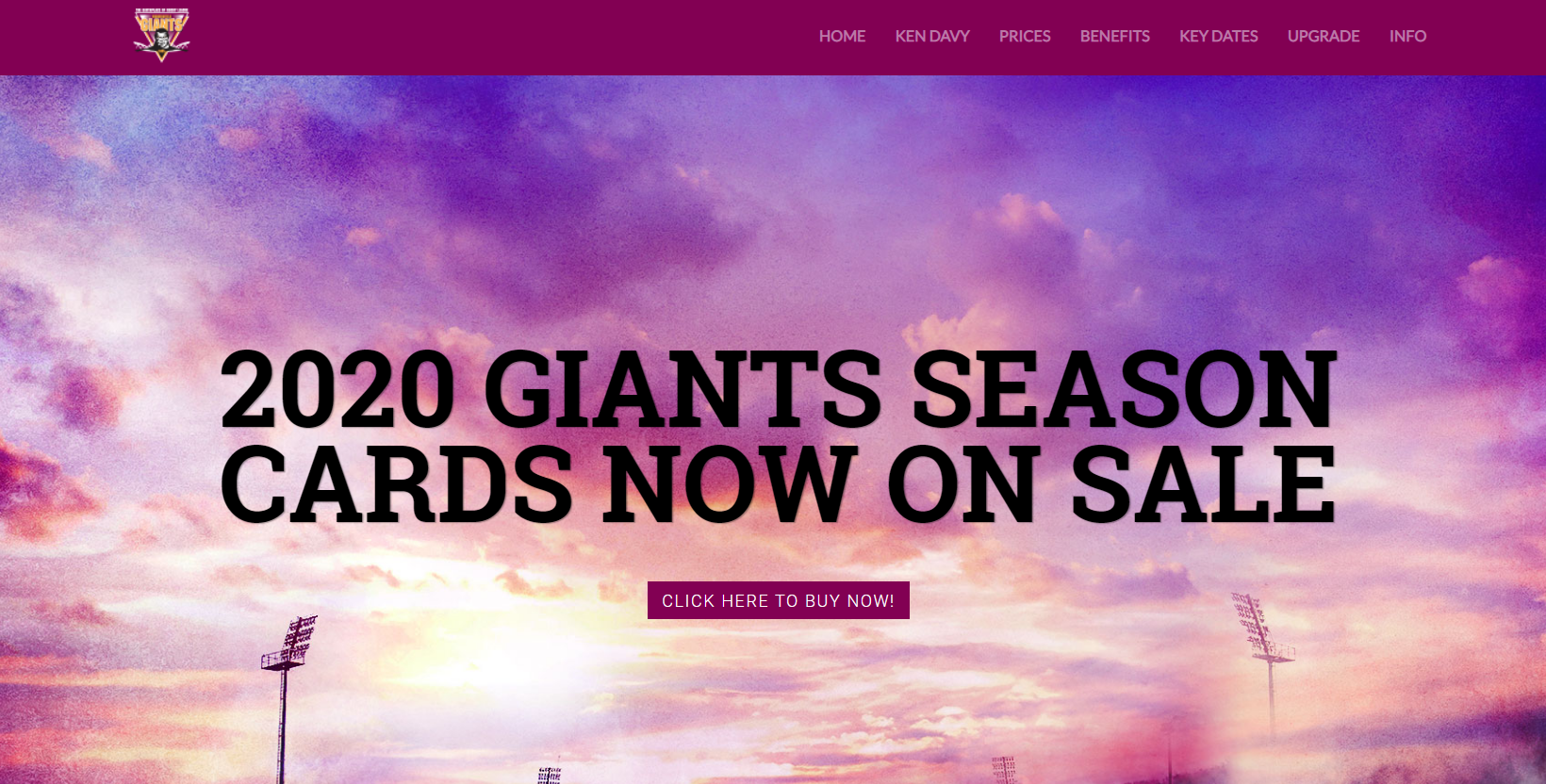
Task: Click the Giants club logo in the header
Action: coord(161,35)
